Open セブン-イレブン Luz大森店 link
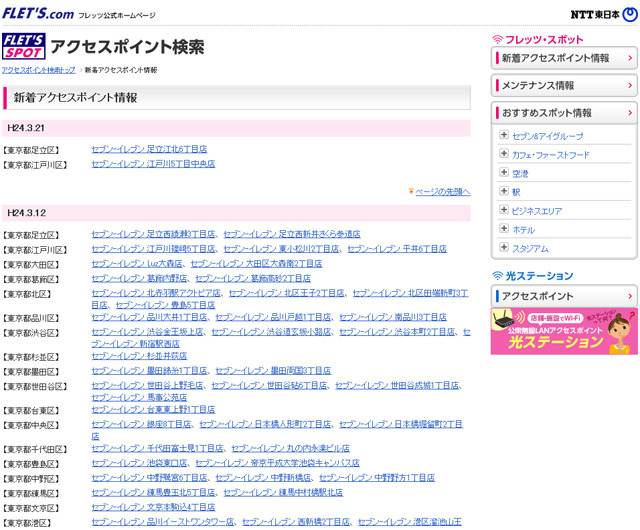Viewport: 640px width, 530px height. pyautogui.click(x=137, y=263)
